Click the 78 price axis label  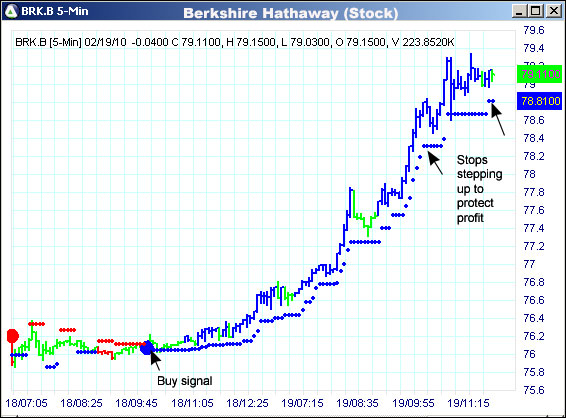coord(530,174)
